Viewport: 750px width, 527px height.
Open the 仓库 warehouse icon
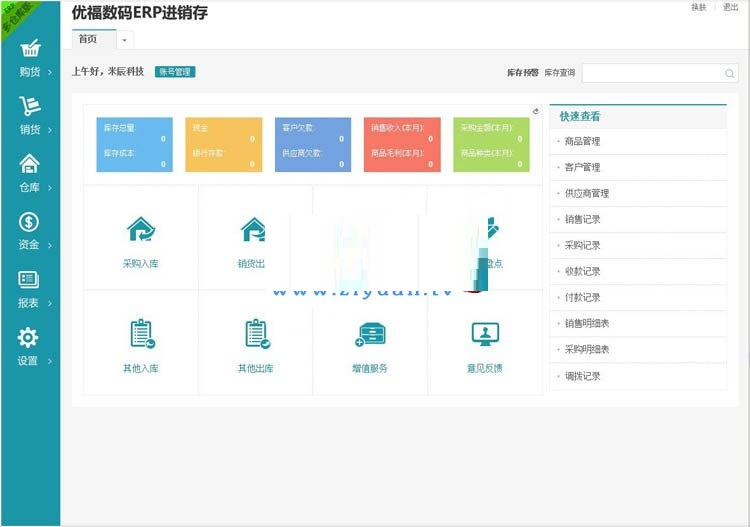30,164
